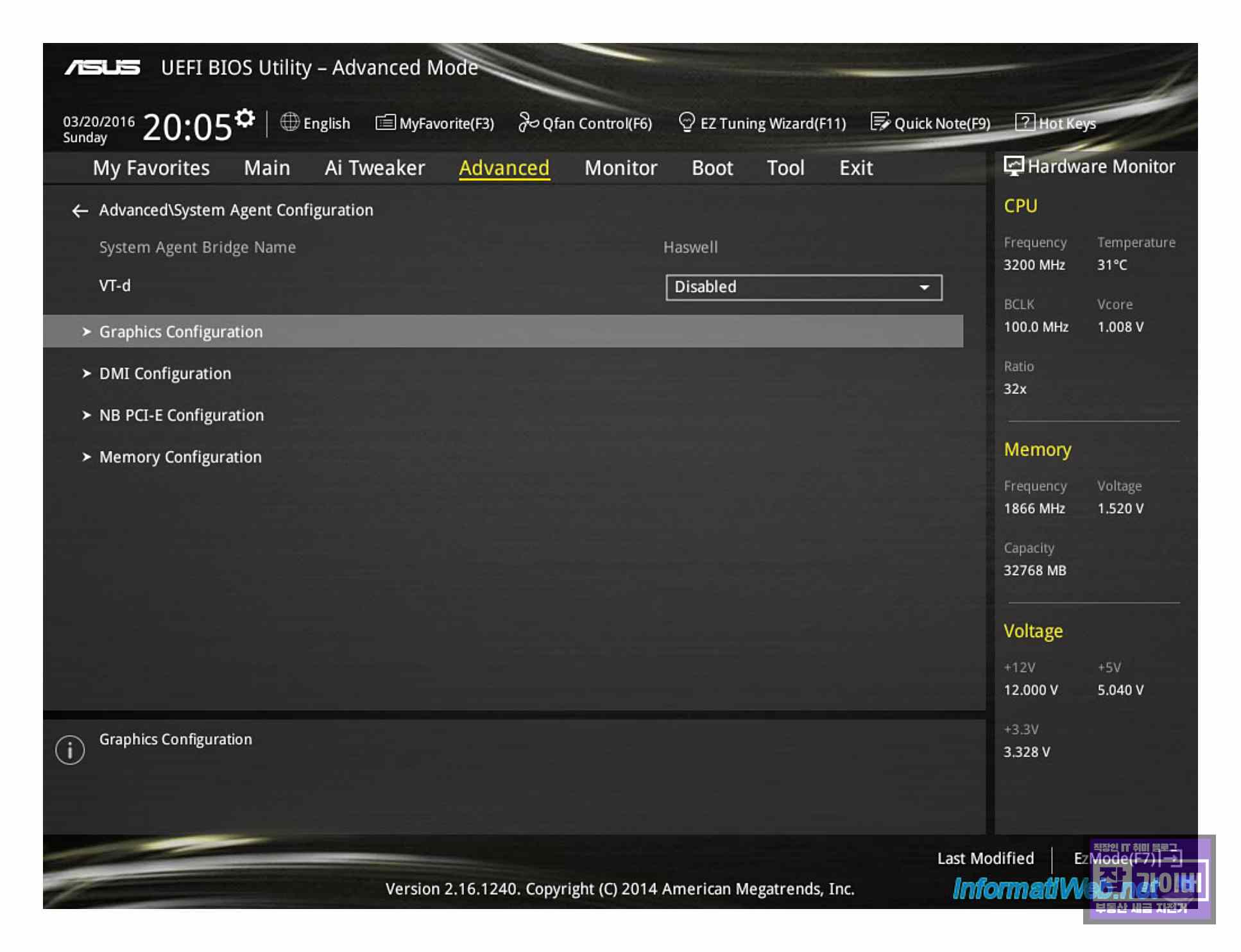Screen dimensions: 1241x952
Task: Click the back arrow beside Advanced\System Agent Configuration
Action: [80, 210]
